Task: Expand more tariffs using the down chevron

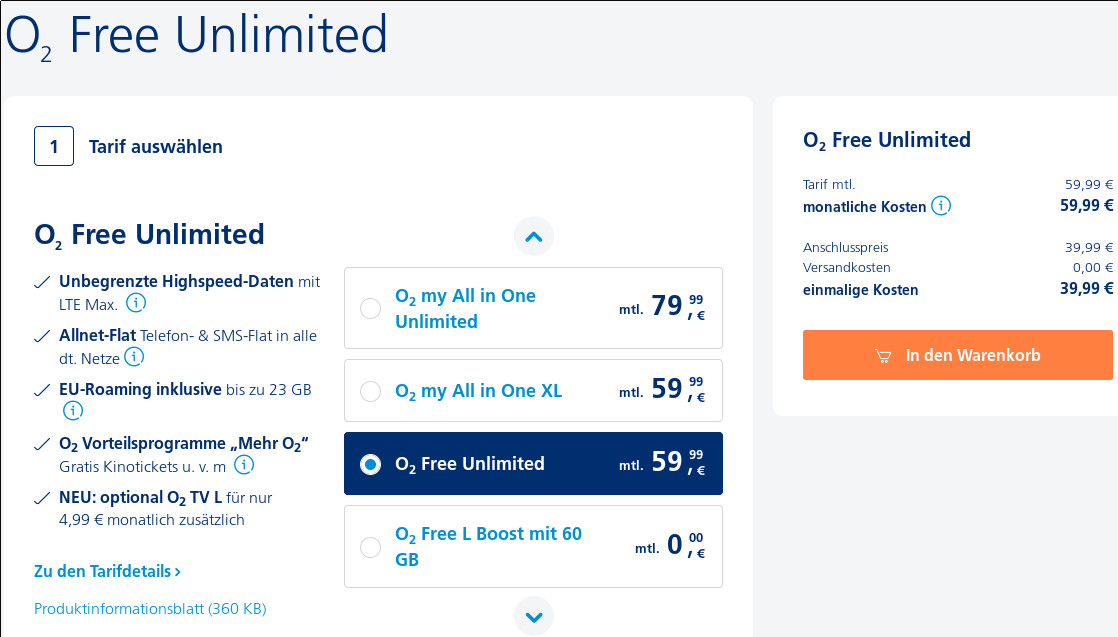Action: coord(533,616)
